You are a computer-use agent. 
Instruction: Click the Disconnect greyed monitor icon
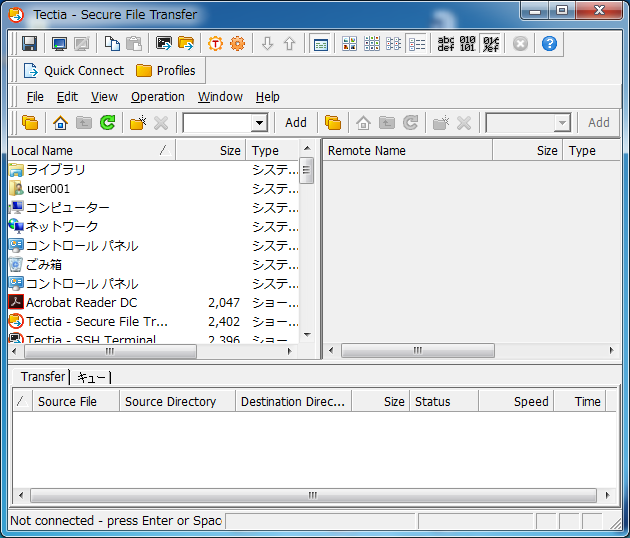[x=82, y=43]
